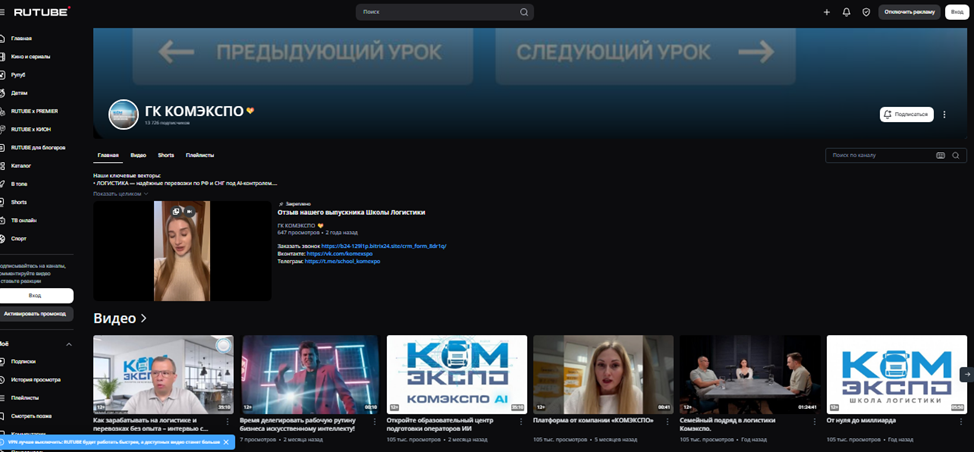The height and width of the screenshot is (452, 974).
Task: Click the ГК КОМЭКСПО channel avatar
Action: [x=123, y=114]
